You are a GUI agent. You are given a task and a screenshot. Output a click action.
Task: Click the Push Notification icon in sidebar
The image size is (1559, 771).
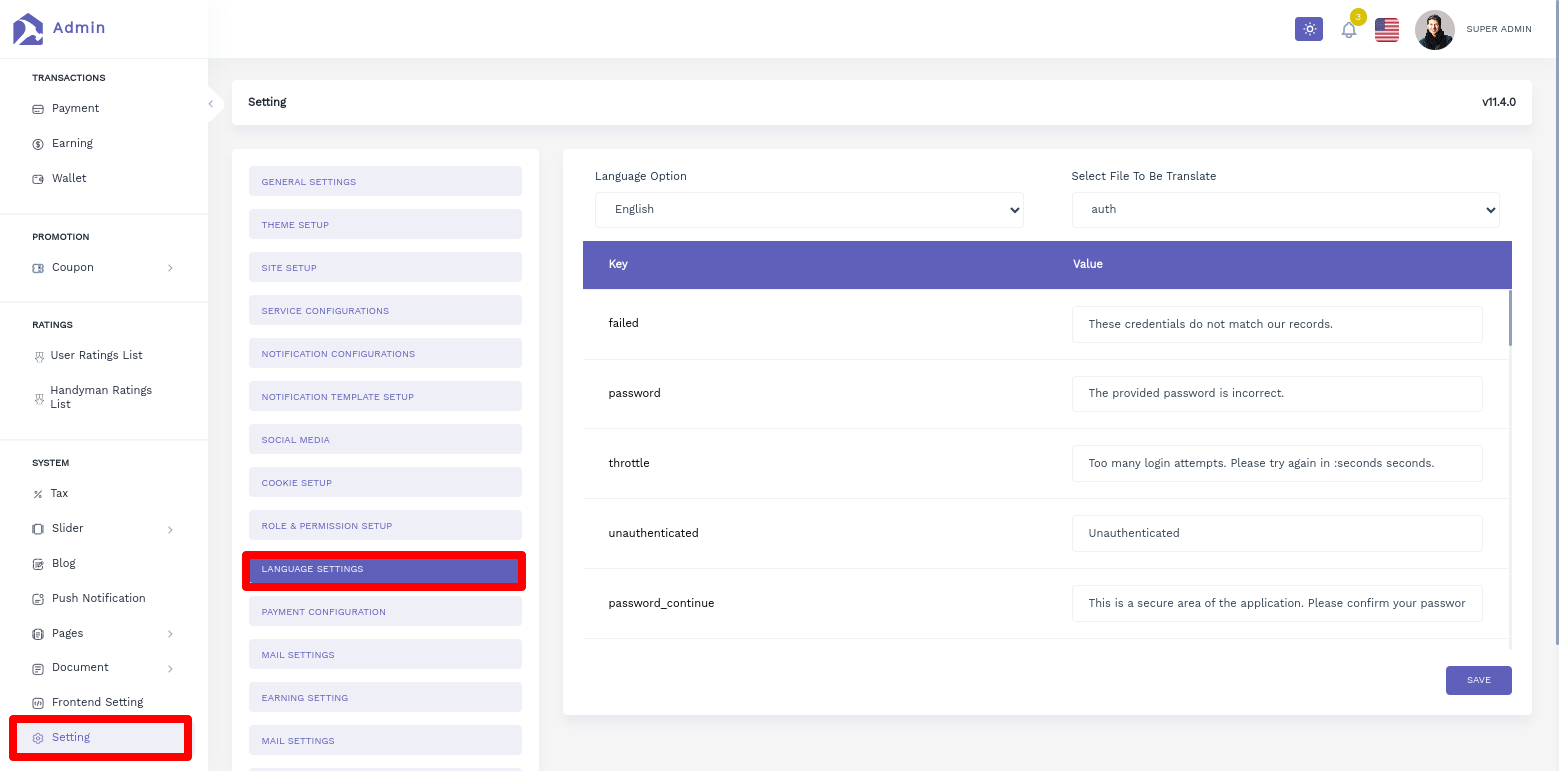(x=38, y=599)
